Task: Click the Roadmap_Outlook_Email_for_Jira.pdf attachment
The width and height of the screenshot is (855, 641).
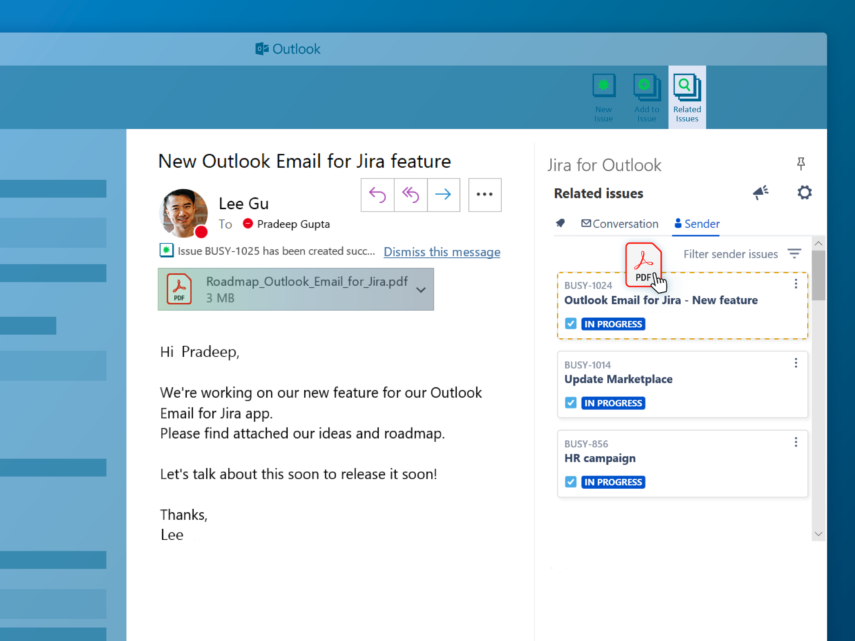Action: 296,289
